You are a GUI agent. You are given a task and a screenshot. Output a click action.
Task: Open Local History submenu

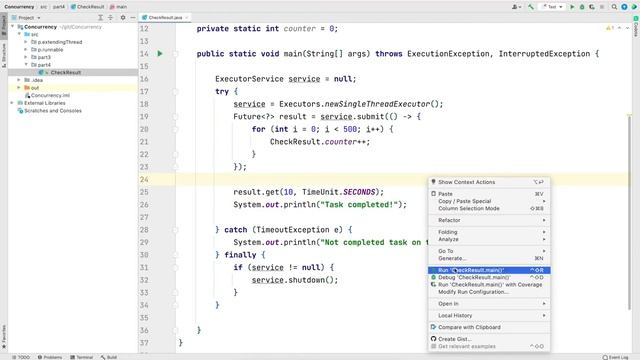[x=489, y=316]
